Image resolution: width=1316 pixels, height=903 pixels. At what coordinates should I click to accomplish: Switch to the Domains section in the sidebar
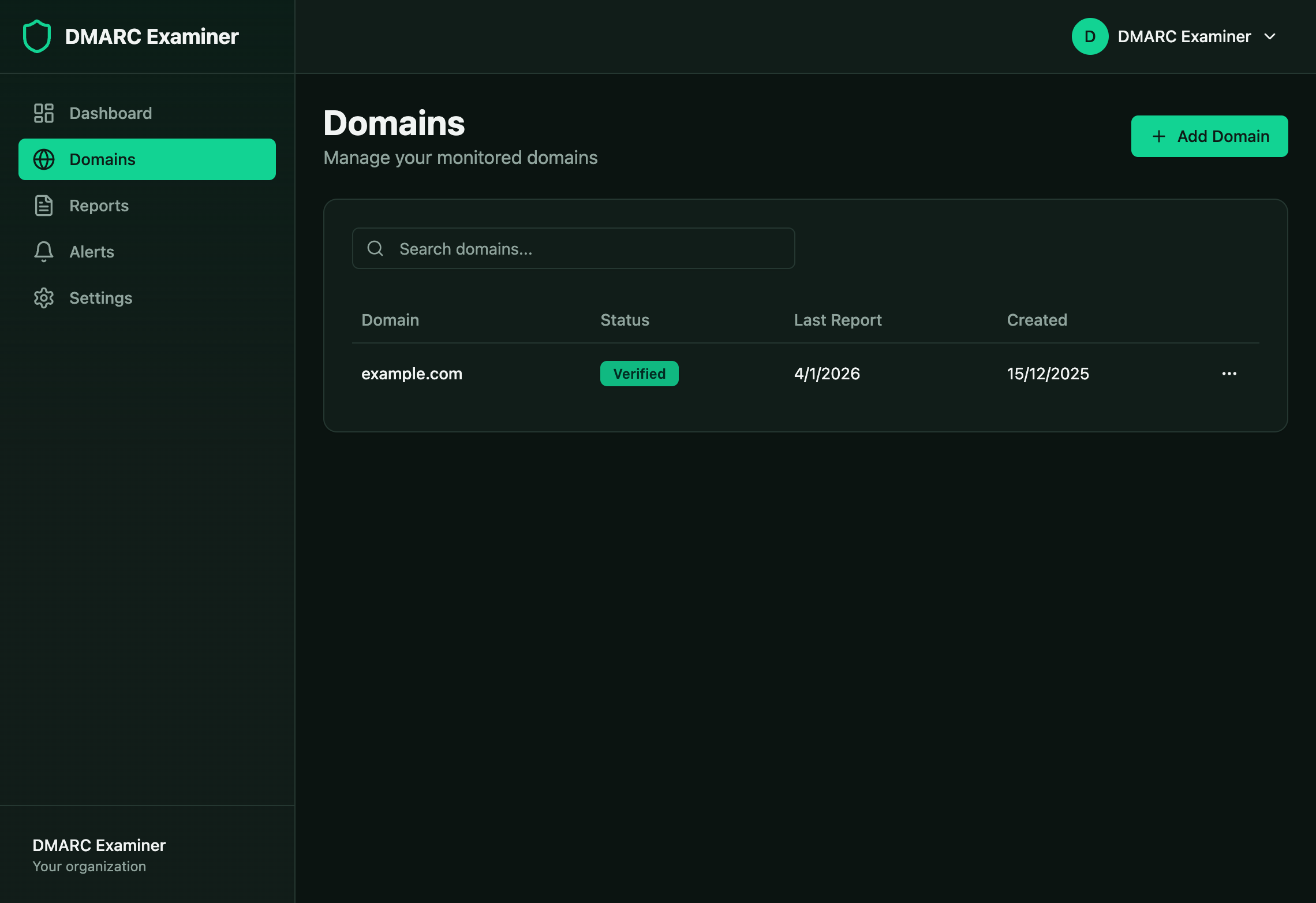[102, 159]
